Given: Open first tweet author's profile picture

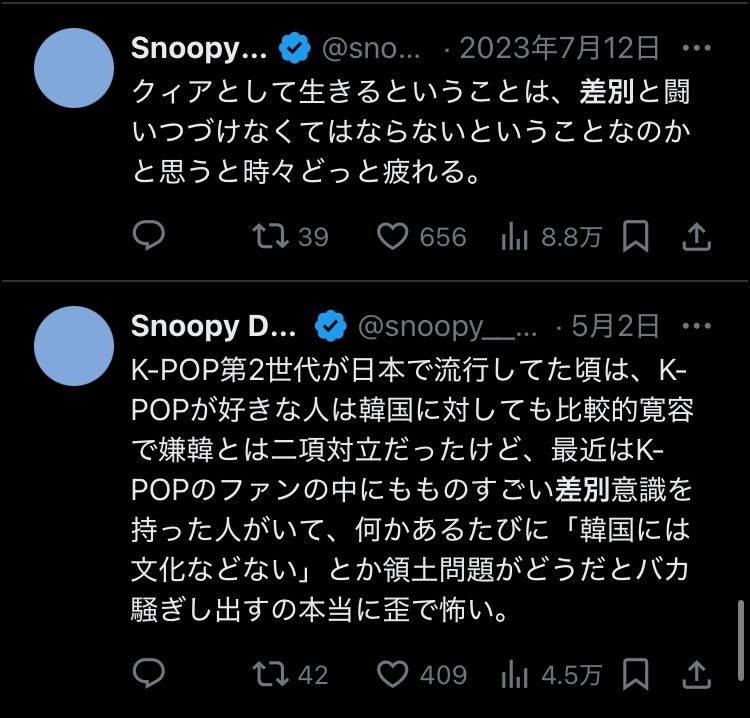Looking at the screenshot, I should 73,68.
